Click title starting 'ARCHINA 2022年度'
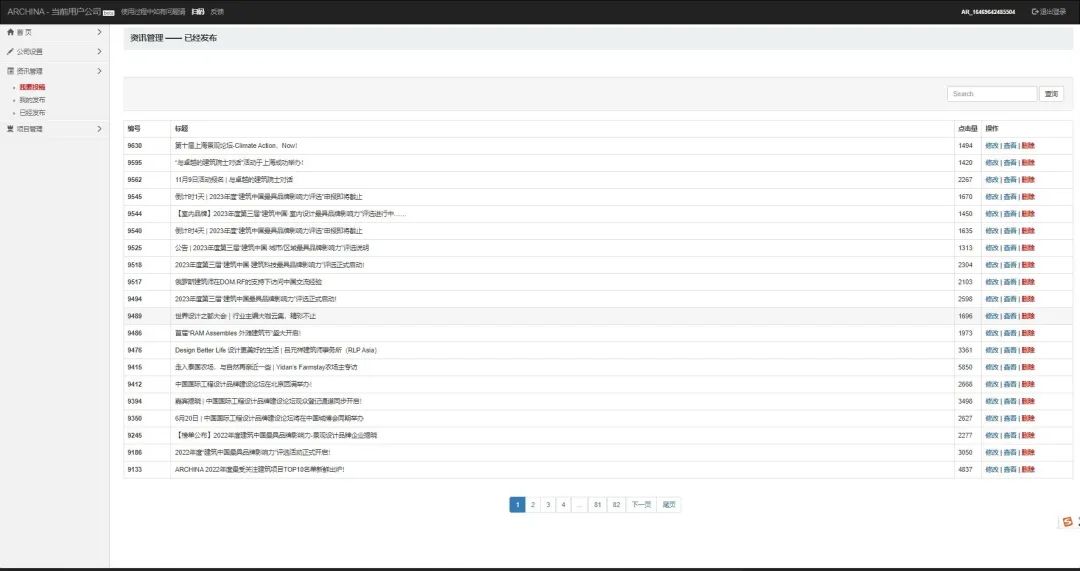Viewport: 1080px width, 571px height. click(260, 469)
